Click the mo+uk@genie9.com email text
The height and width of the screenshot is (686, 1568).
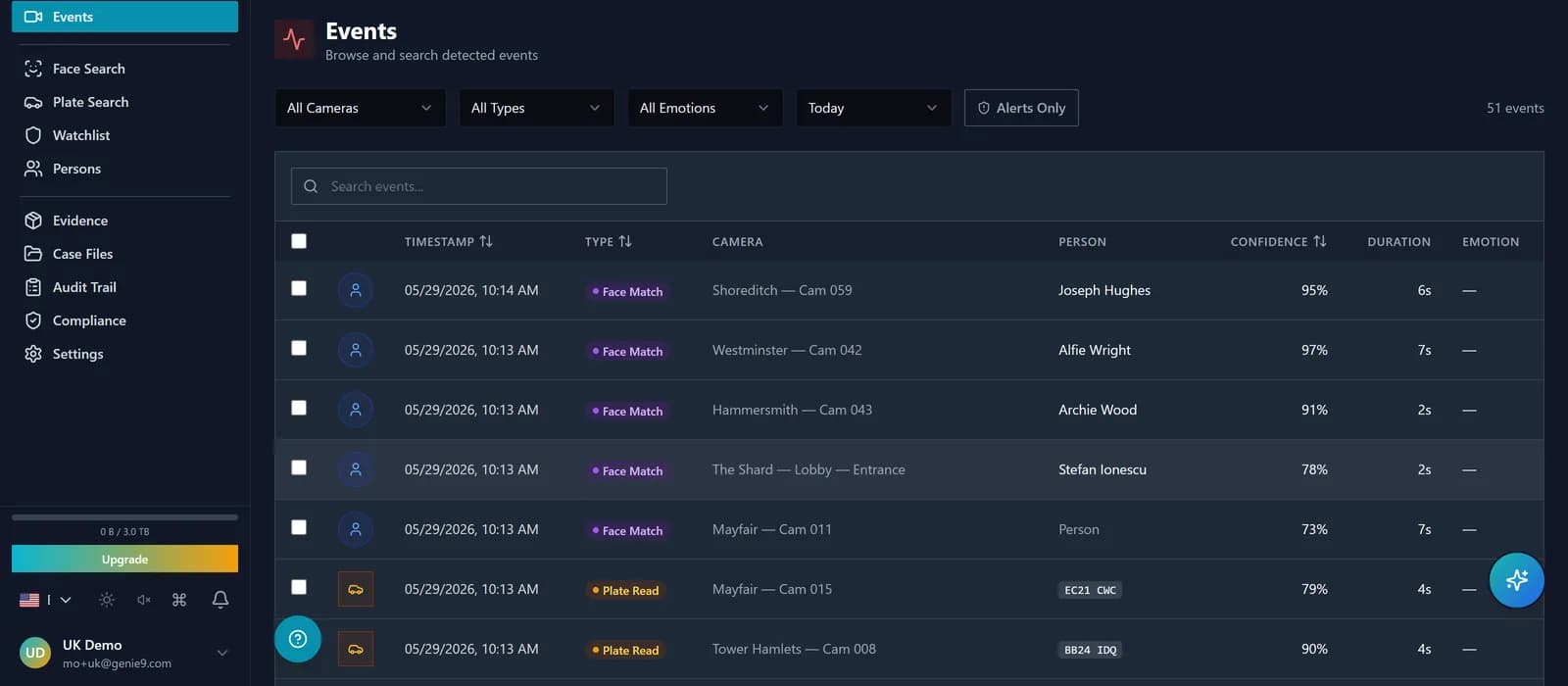[x=117, y=663]
